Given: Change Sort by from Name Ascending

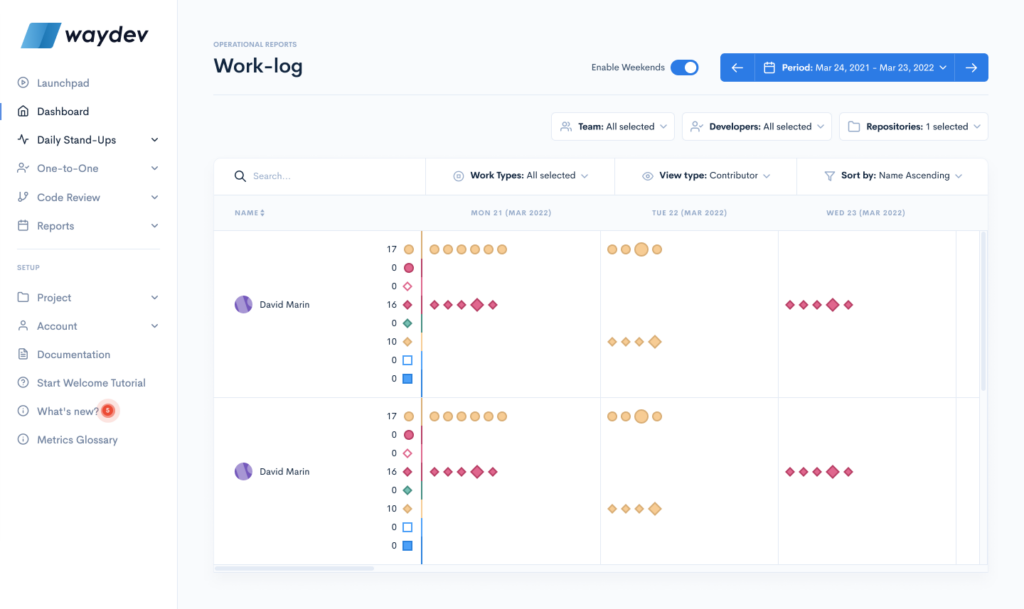Looking at the screenshot, I should click(x=891, y=175).
